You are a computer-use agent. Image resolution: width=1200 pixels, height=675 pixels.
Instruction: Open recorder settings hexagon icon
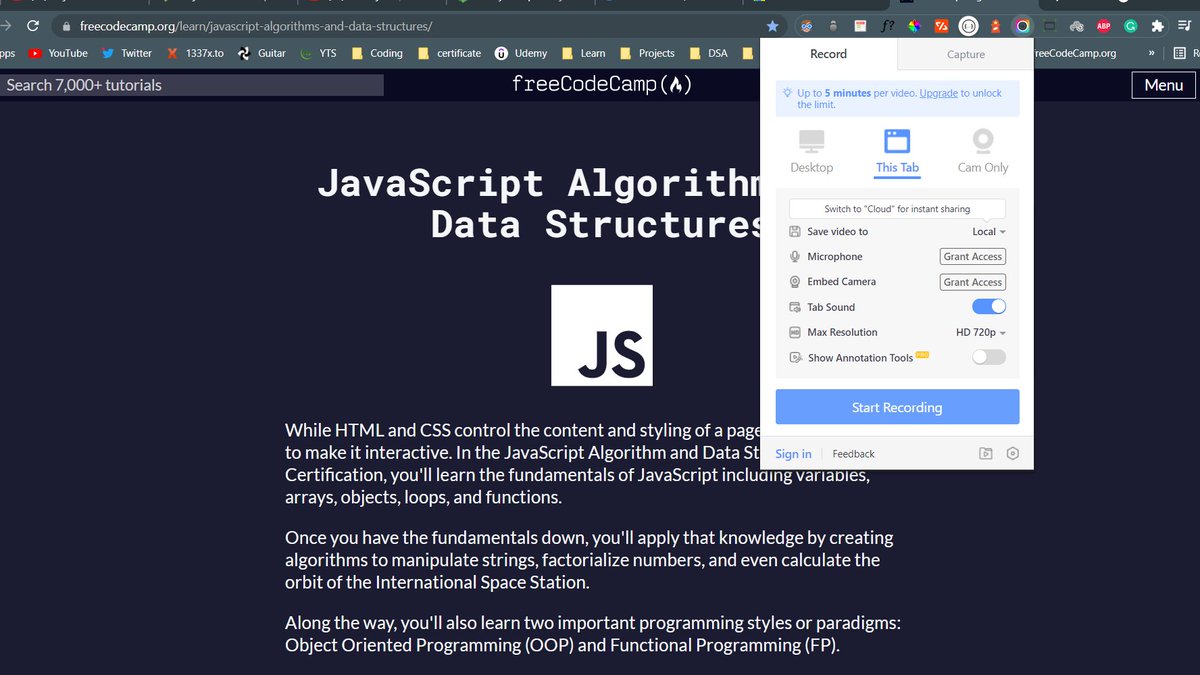click(1013, 453)
